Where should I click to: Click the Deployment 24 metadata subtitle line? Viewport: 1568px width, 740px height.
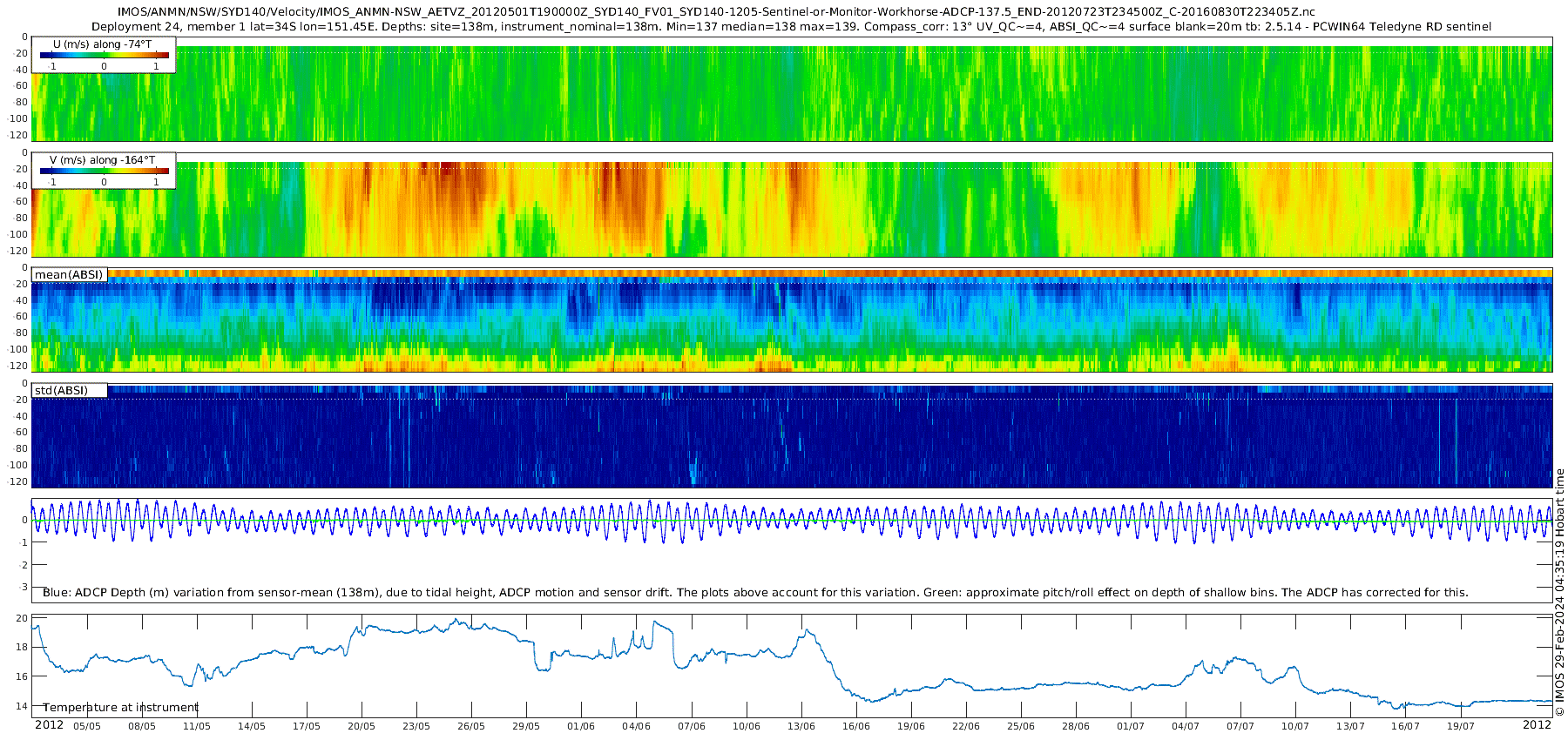pyautogui.click(x=791, y=27)
